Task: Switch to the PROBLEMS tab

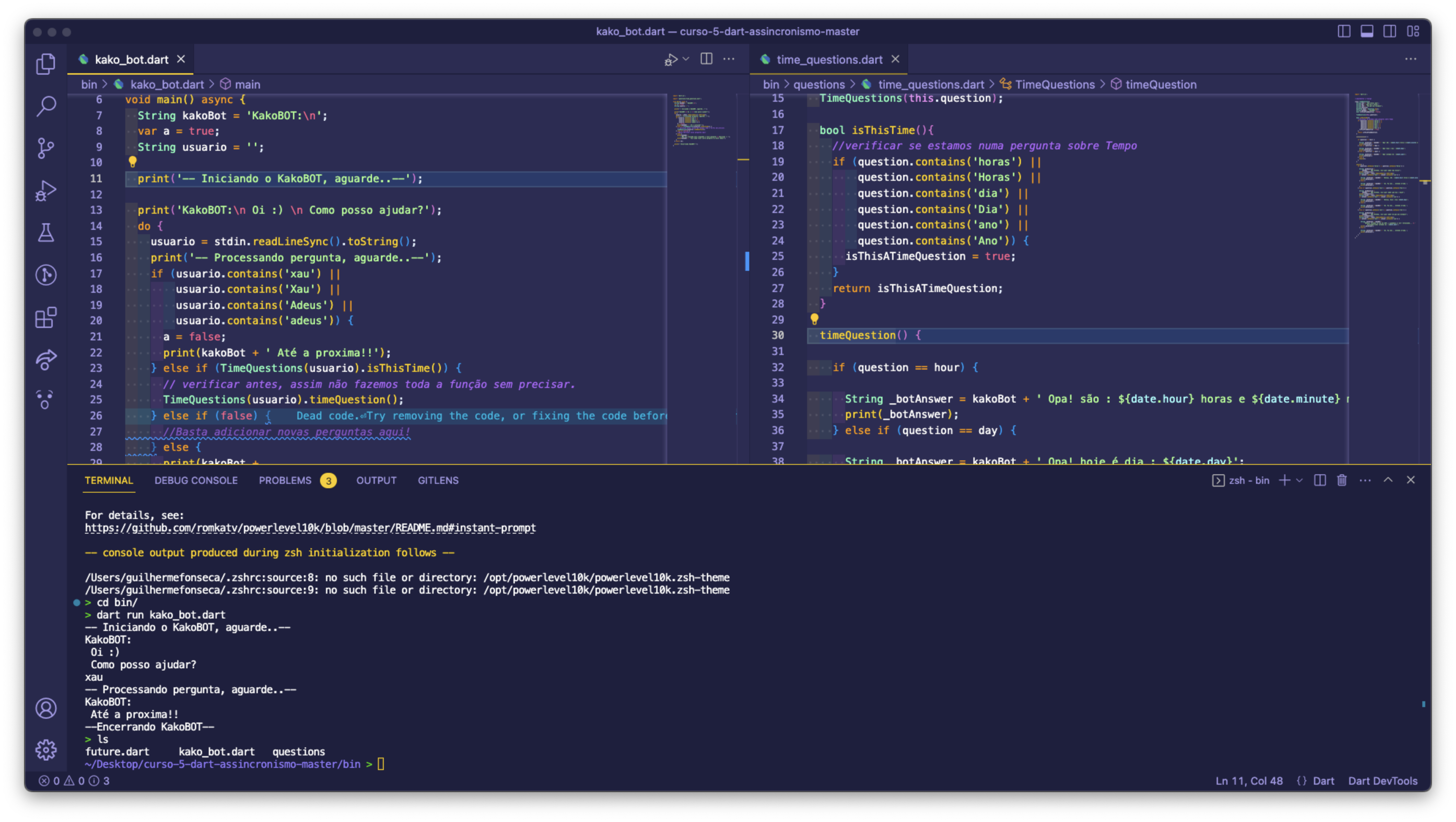Action: 285,480
